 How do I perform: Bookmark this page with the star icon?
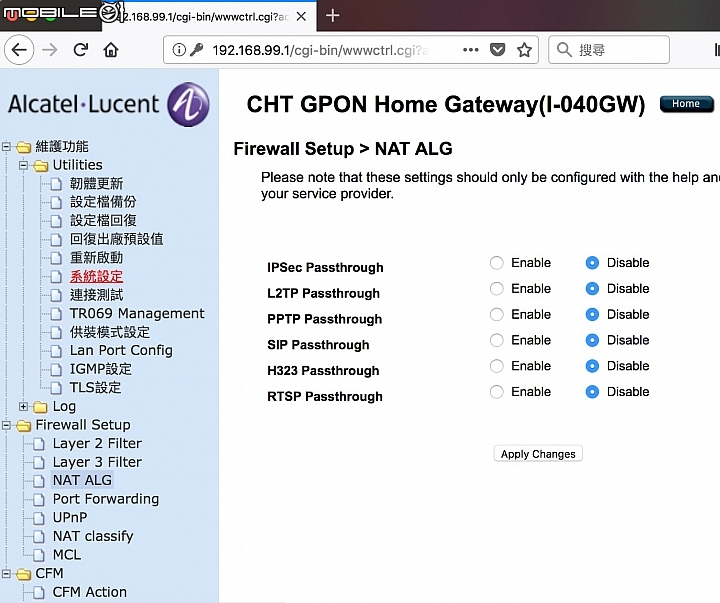point(524,50)
